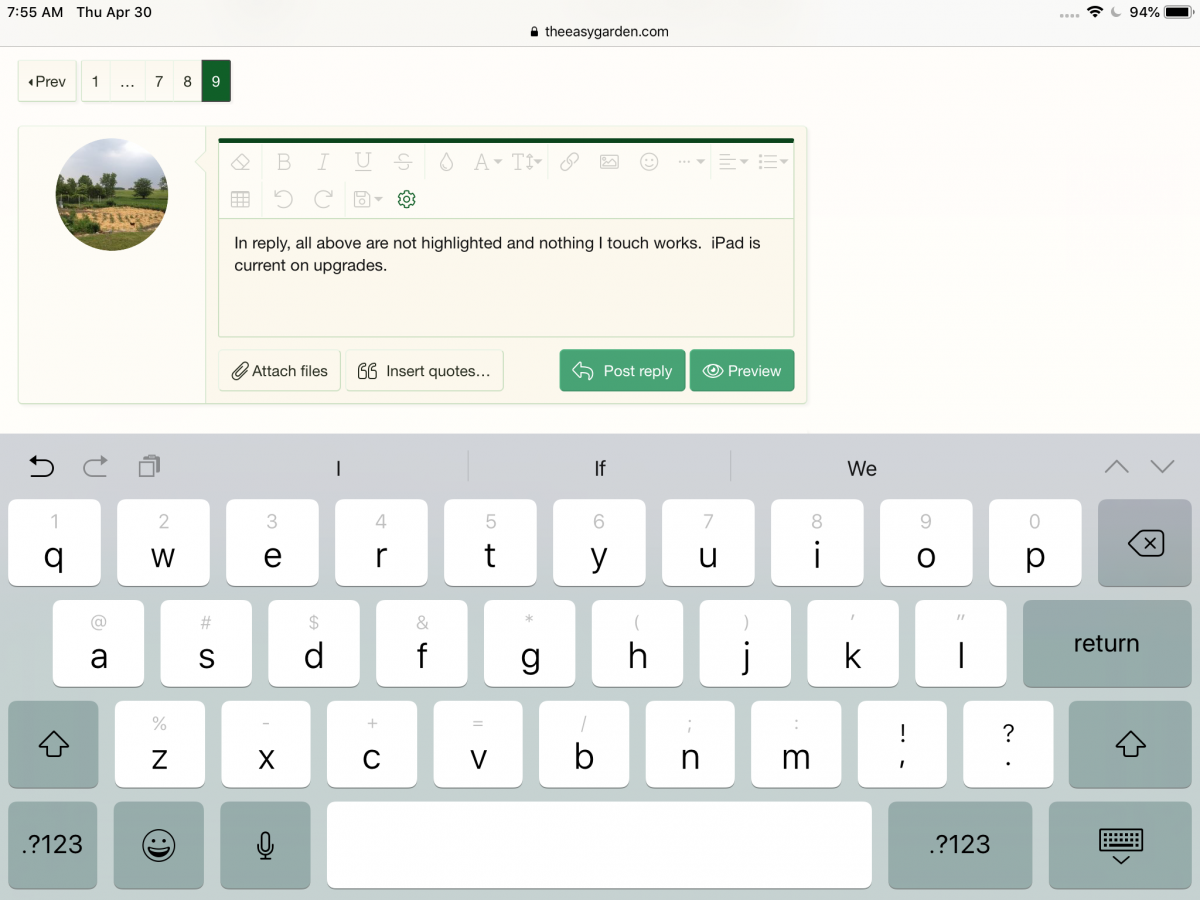
Task: Toggle italic text formatting
Action: (x=323, y=162)
